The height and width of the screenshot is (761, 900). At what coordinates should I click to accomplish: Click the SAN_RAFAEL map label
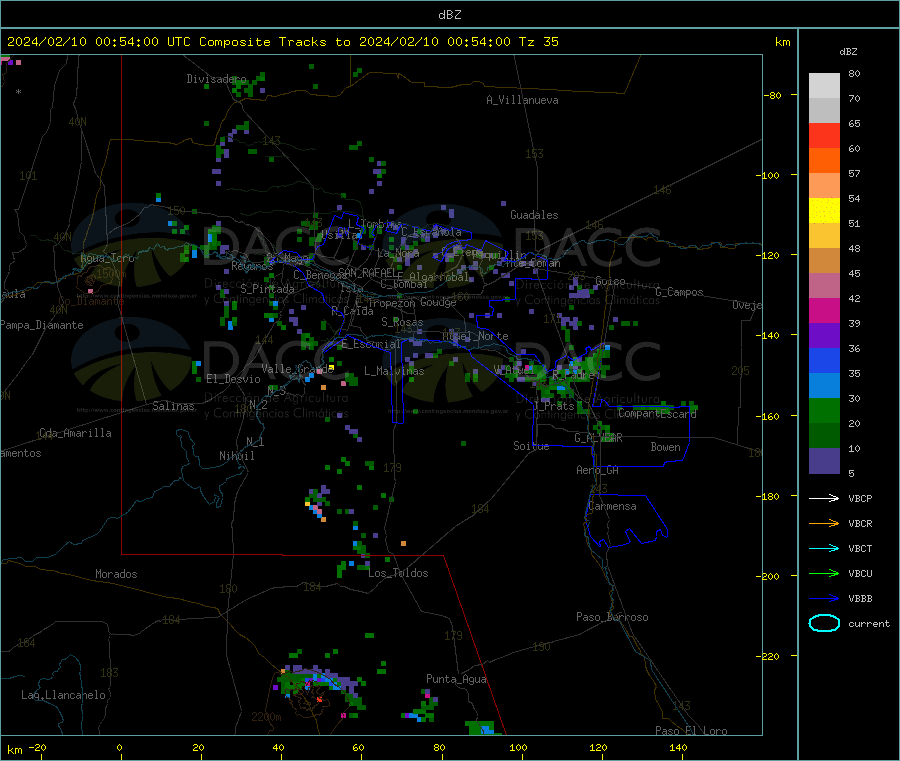(370, 273)
